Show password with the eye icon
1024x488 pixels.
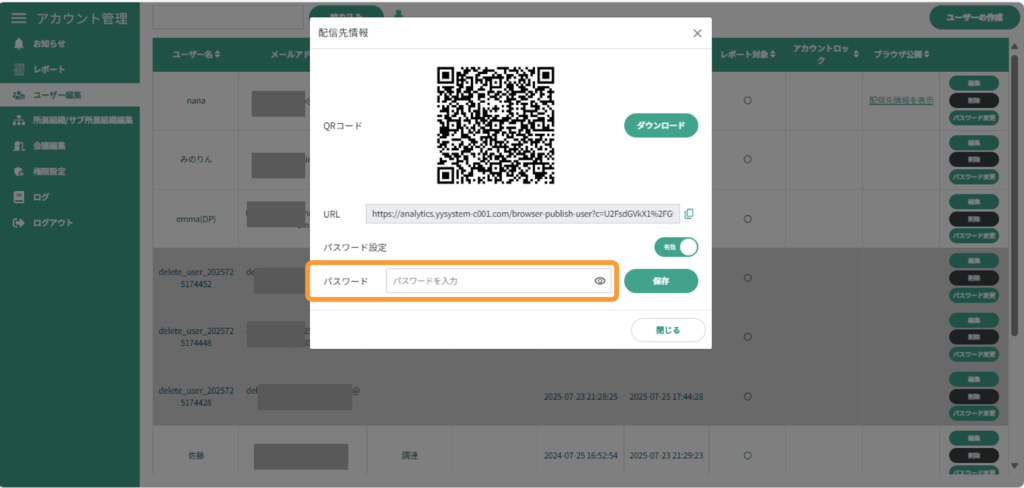[x=600, y=281]
